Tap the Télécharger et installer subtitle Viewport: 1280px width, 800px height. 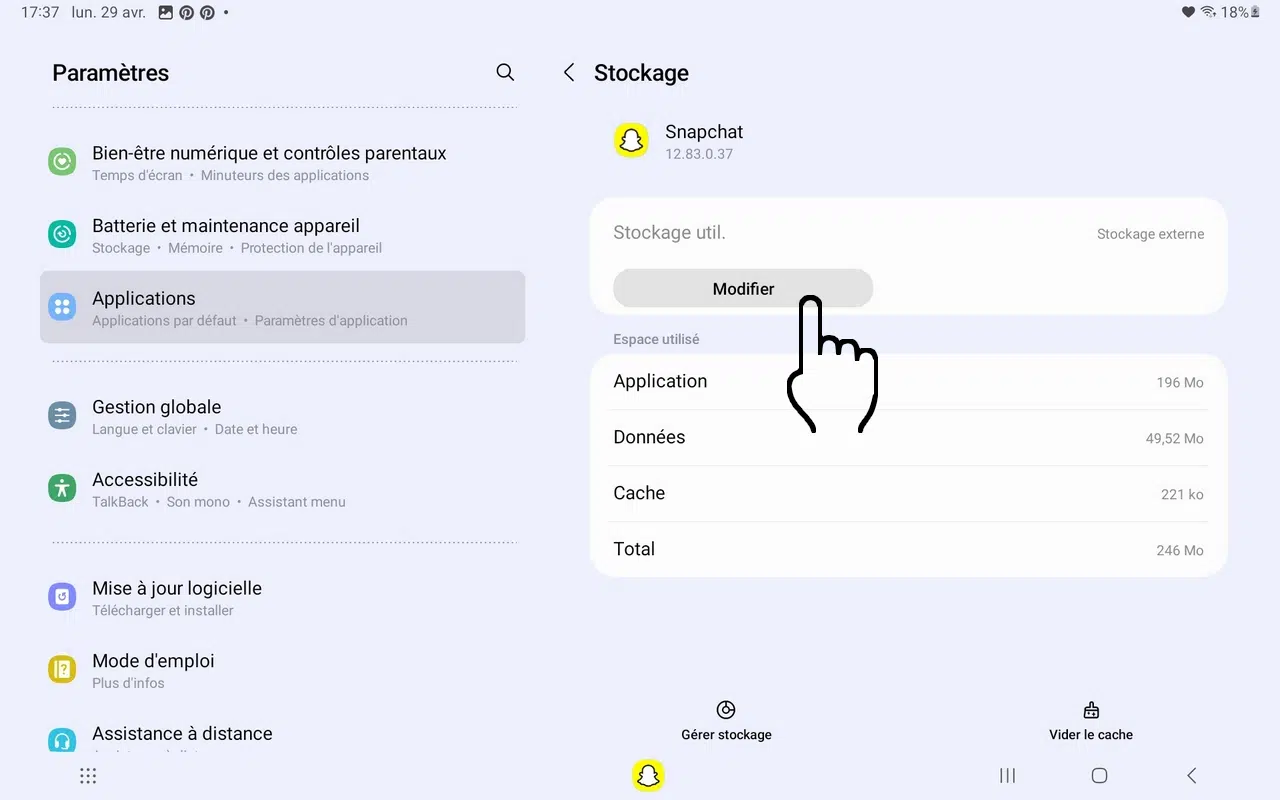click(x=163, y=611)
